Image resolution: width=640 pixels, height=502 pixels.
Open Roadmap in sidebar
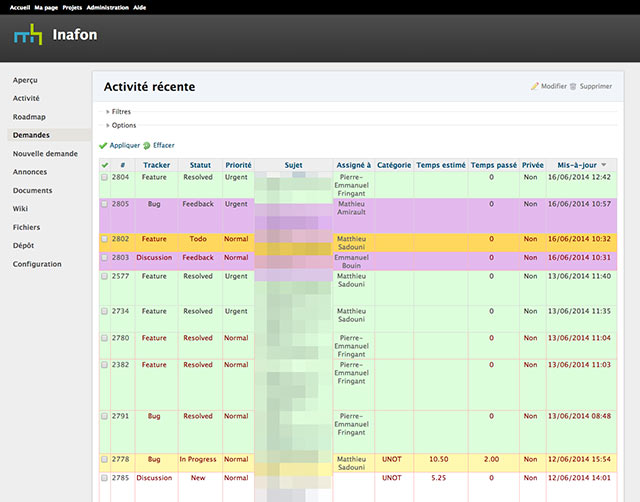[x=29, y=117]
